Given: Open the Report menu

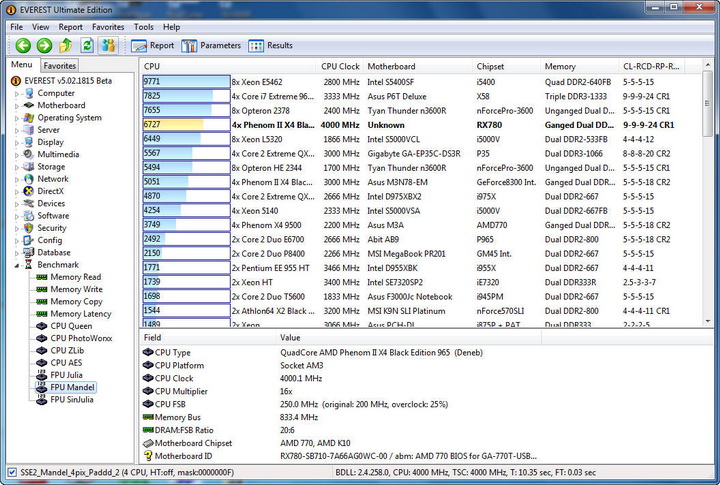Looking at the screenshot, I should [x=70, y=27].
